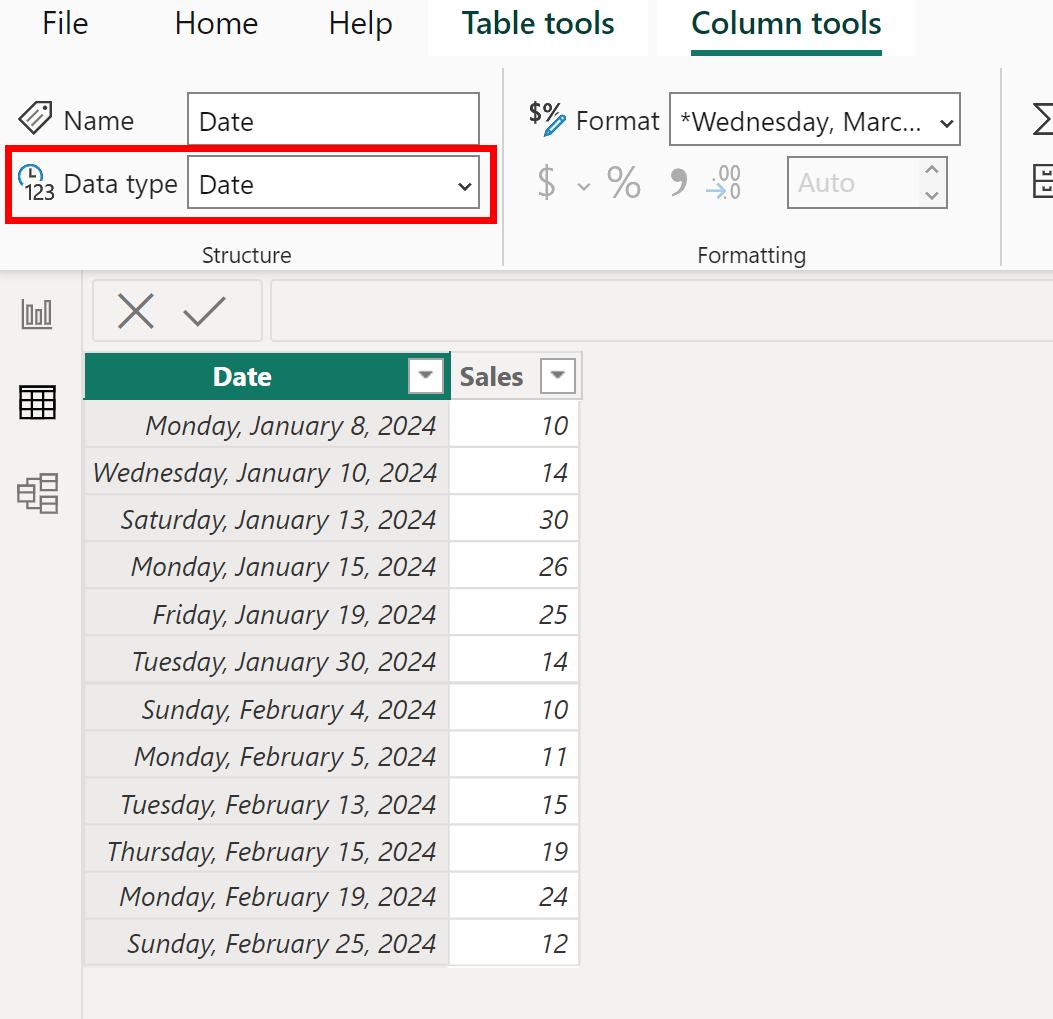This screenshot has width=1053, height=1019.
Task: Open the Home ribbon tab
Action: pos(215,23)
